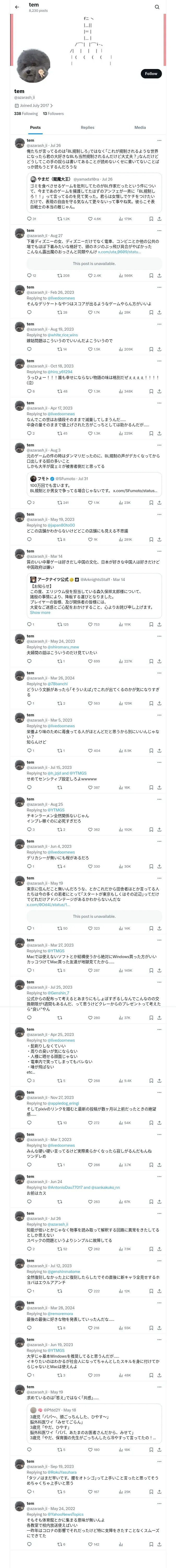Click Show more in the Arknights quote
176x1568 pixels.
(x=40, y=612)
